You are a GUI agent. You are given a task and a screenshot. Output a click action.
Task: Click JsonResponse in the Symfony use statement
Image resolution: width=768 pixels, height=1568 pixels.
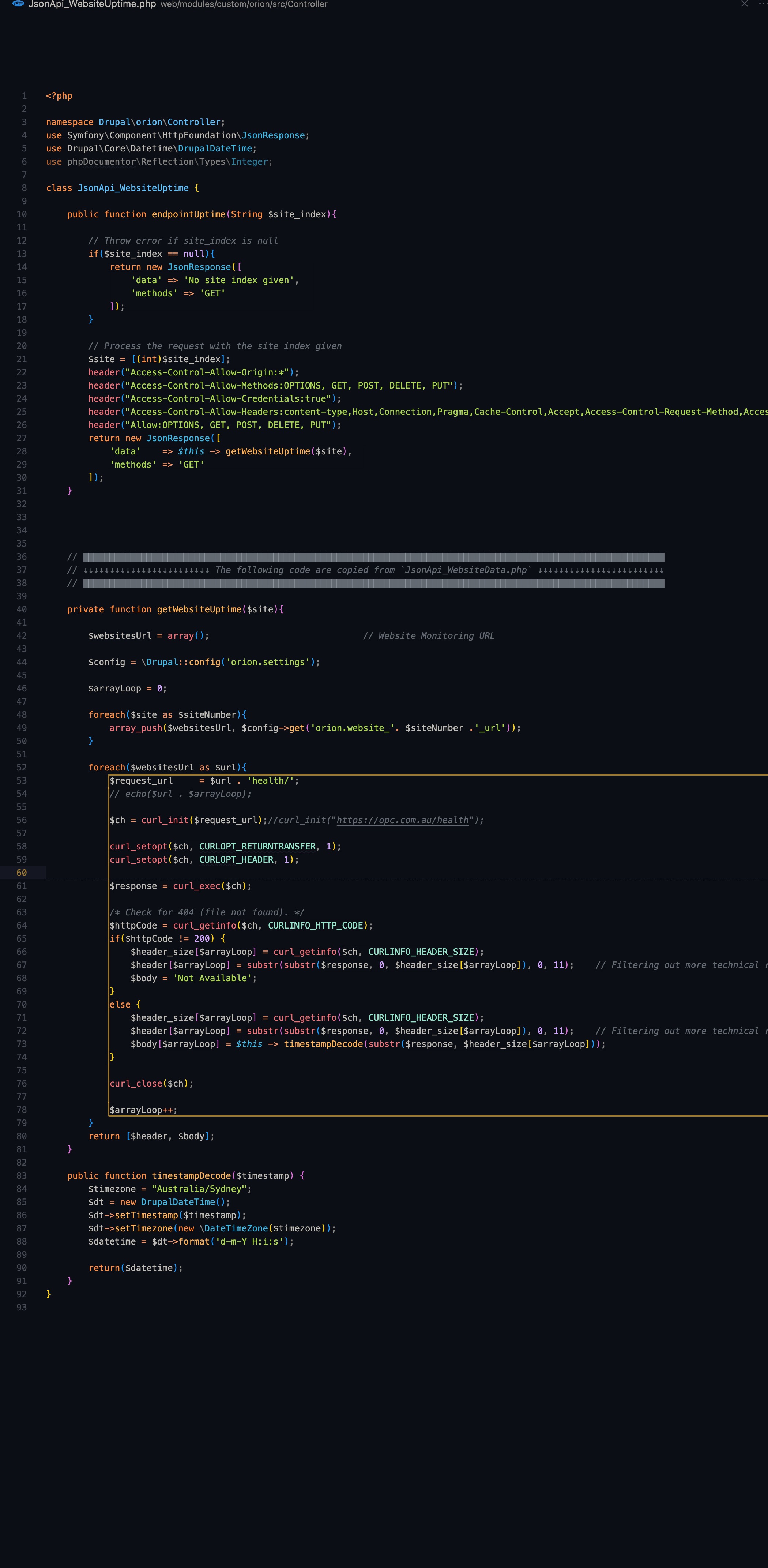click(273, 135)
